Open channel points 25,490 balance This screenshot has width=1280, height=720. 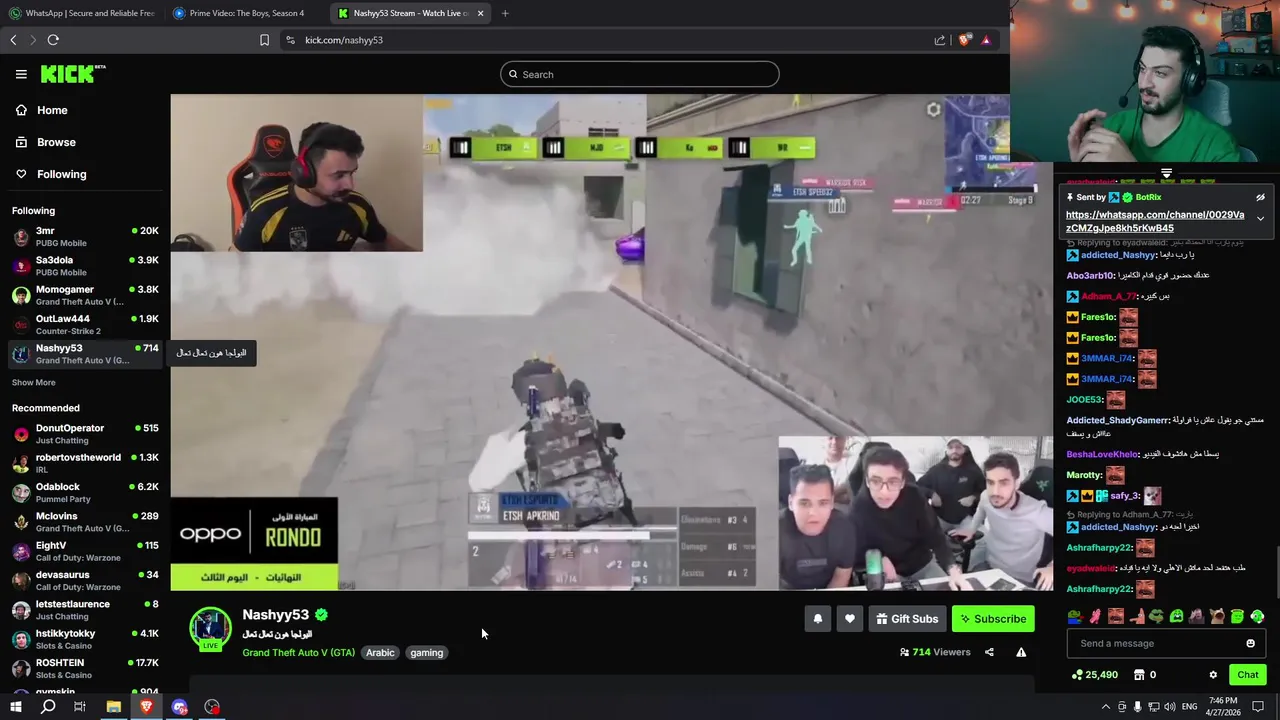(1094, 675)
